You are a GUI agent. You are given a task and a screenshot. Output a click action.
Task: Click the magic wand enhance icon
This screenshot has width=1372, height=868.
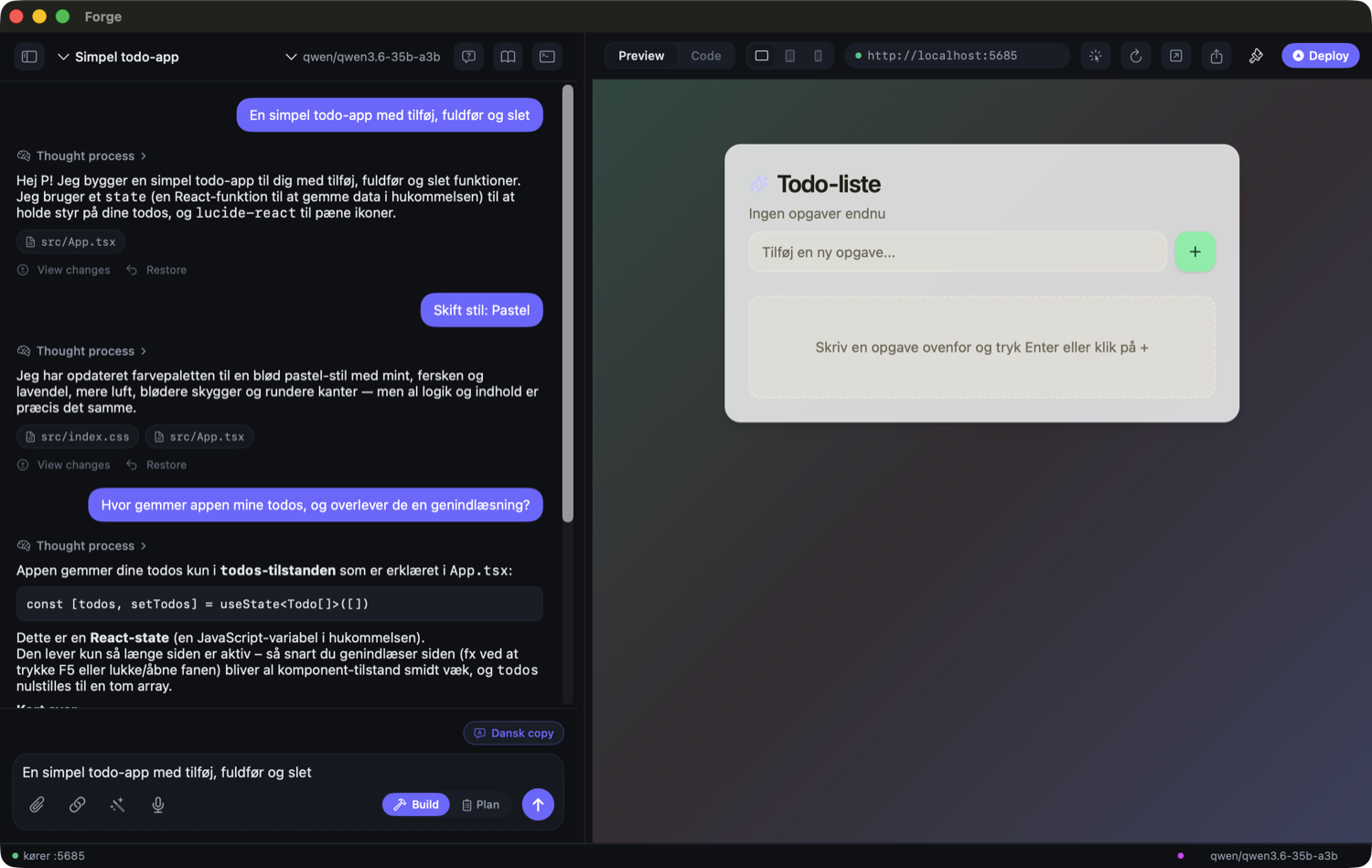[x=117, y=805]
